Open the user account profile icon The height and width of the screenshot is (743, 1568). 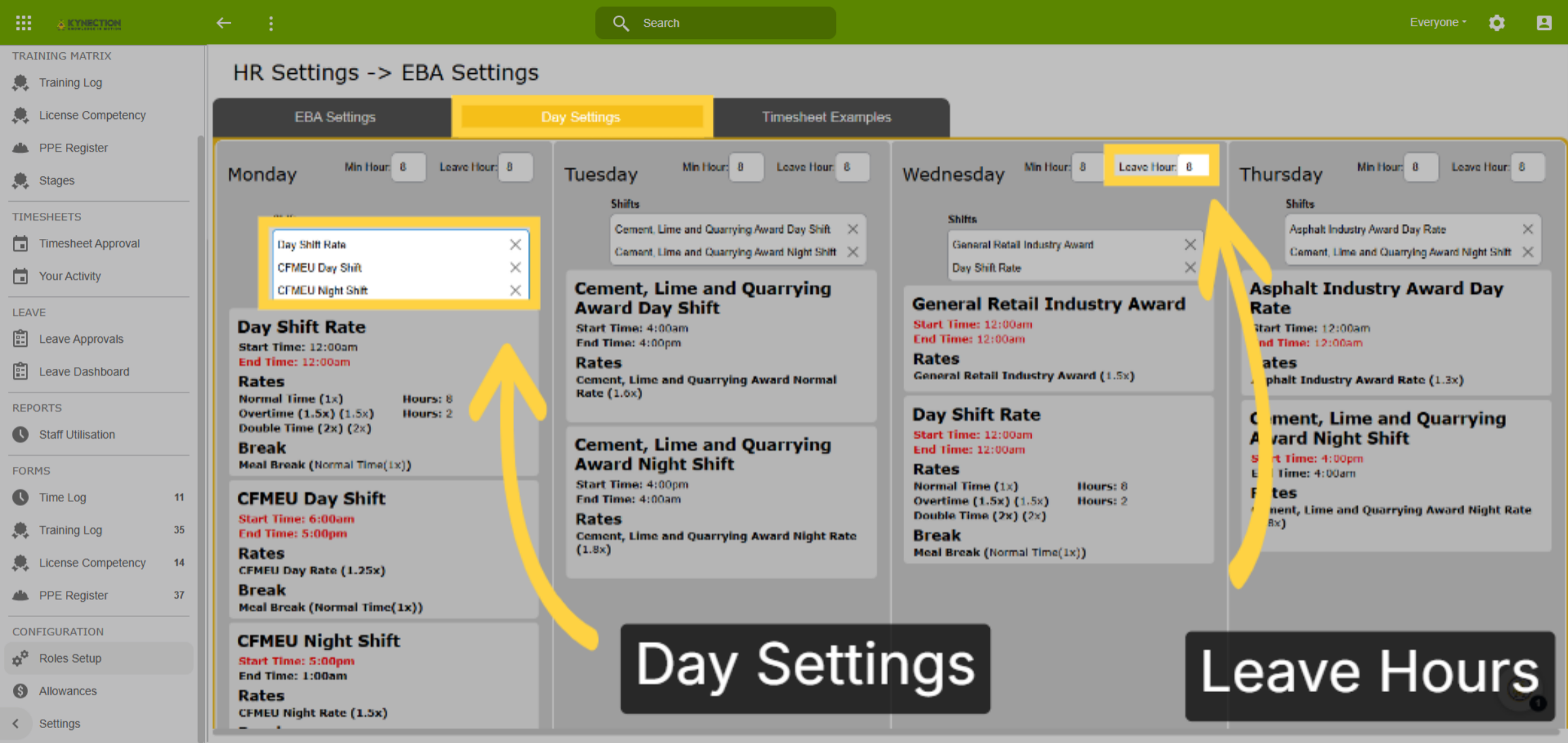pyautogui.click(x=1544, y=23)
